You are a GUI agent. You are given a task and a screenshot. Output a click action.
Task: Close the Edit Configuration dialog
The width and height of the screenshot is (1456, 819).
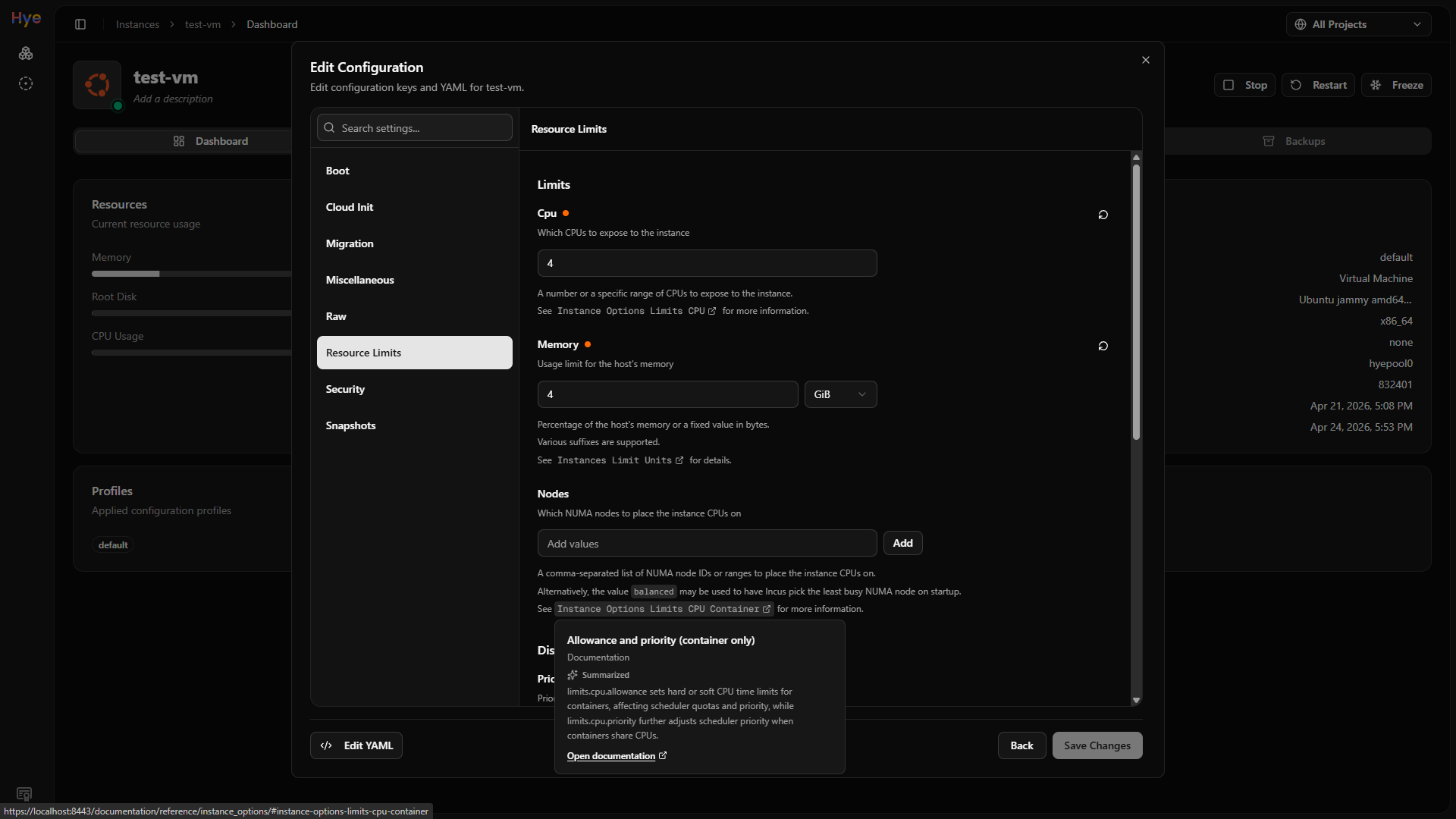coord(1146,60)
